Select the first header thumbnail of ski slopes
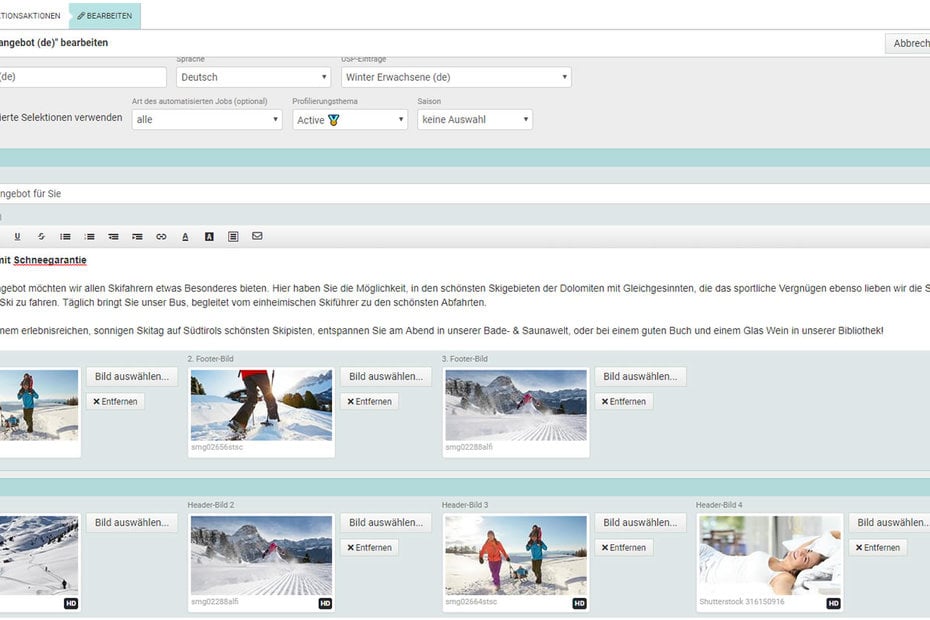The height and width of the screenshot is (620, 930). pyautogui.click(x=39, y=555)
